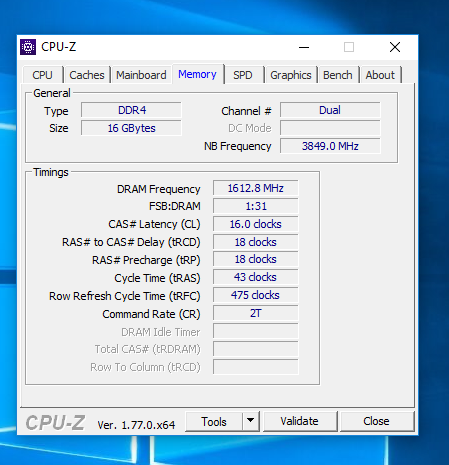
Task: Open the Bench tab
Action: click(338, 75)
